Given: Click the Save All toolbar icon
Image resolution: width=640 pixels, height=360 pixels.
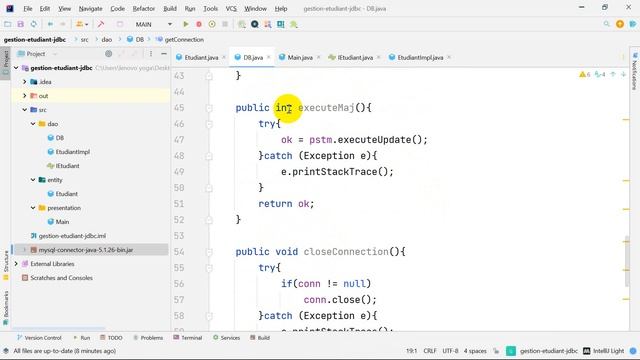Looking at the screenshot, I should 20,24.
